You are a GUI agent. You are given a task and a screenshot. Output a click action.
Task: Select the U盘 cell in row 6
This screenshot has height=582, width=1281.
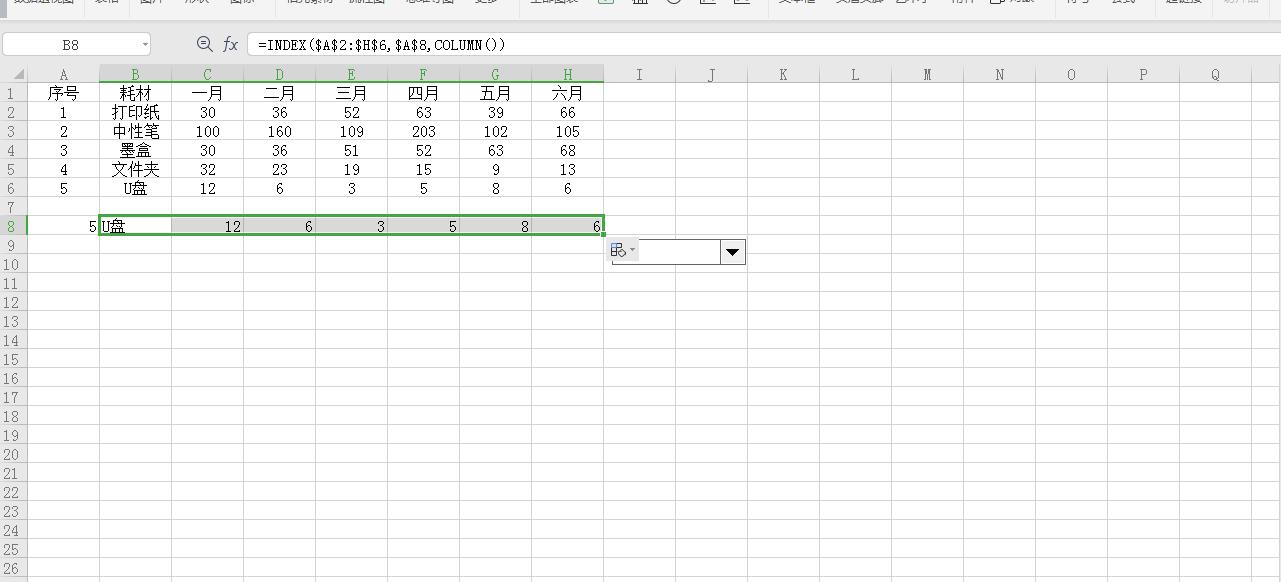tap(136, 188)
